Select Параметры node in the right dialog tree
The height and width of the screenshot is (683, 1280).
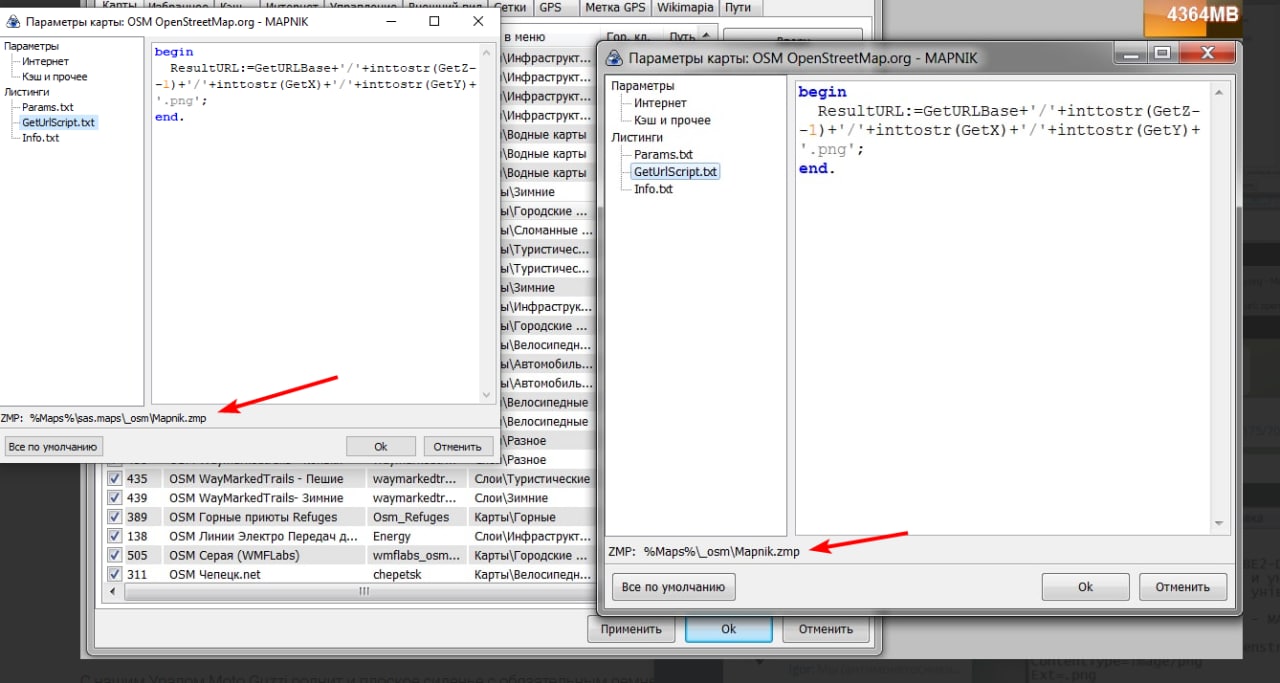[x=643, y=86]
